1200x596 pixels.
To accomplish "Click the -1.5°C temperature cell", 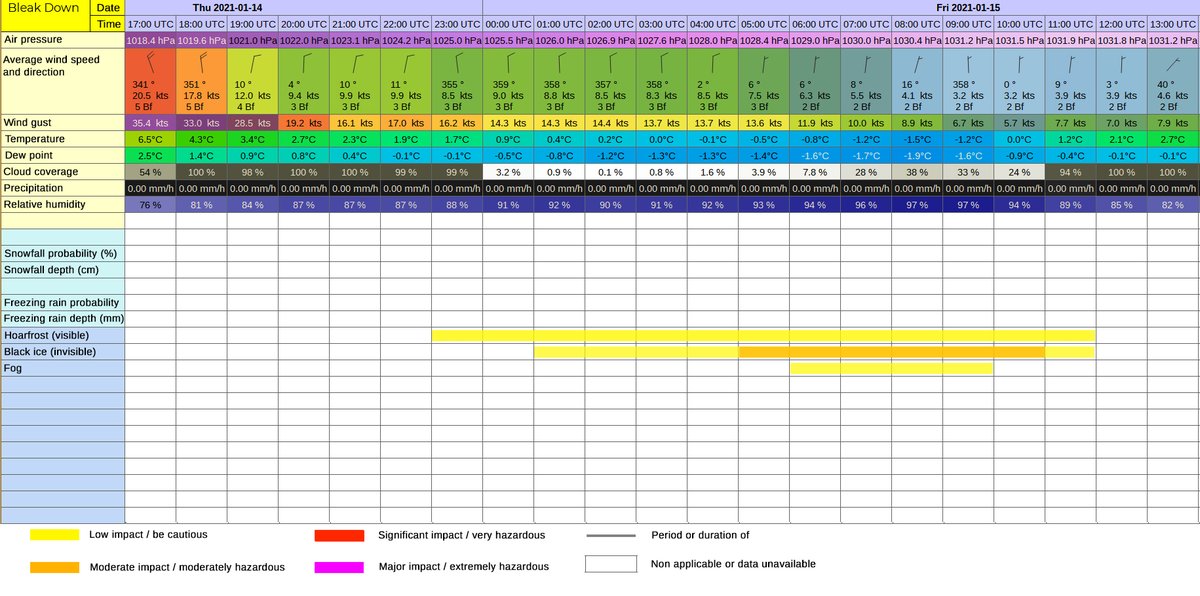I will click(917, 139).
